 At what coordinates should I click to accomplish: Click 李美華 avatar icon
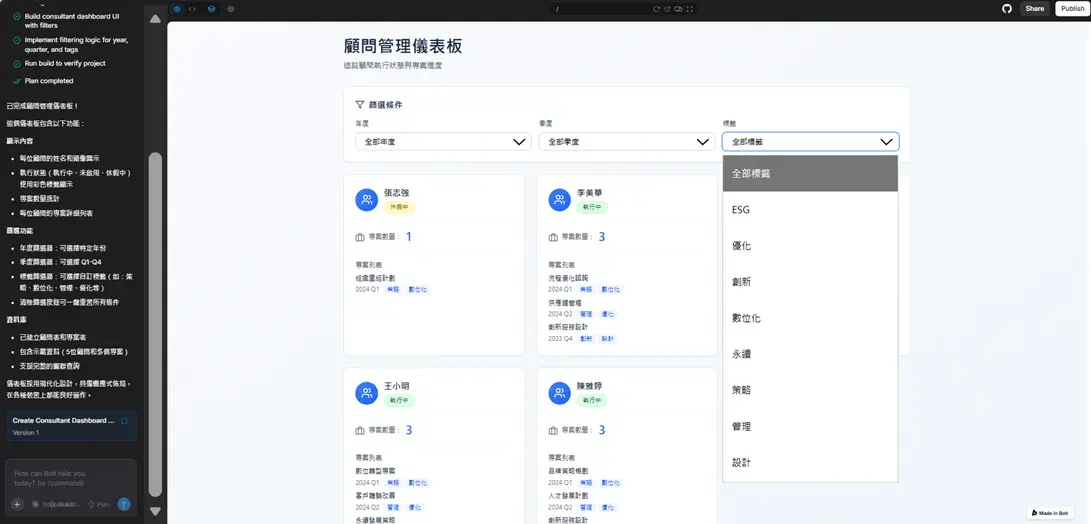559,200
